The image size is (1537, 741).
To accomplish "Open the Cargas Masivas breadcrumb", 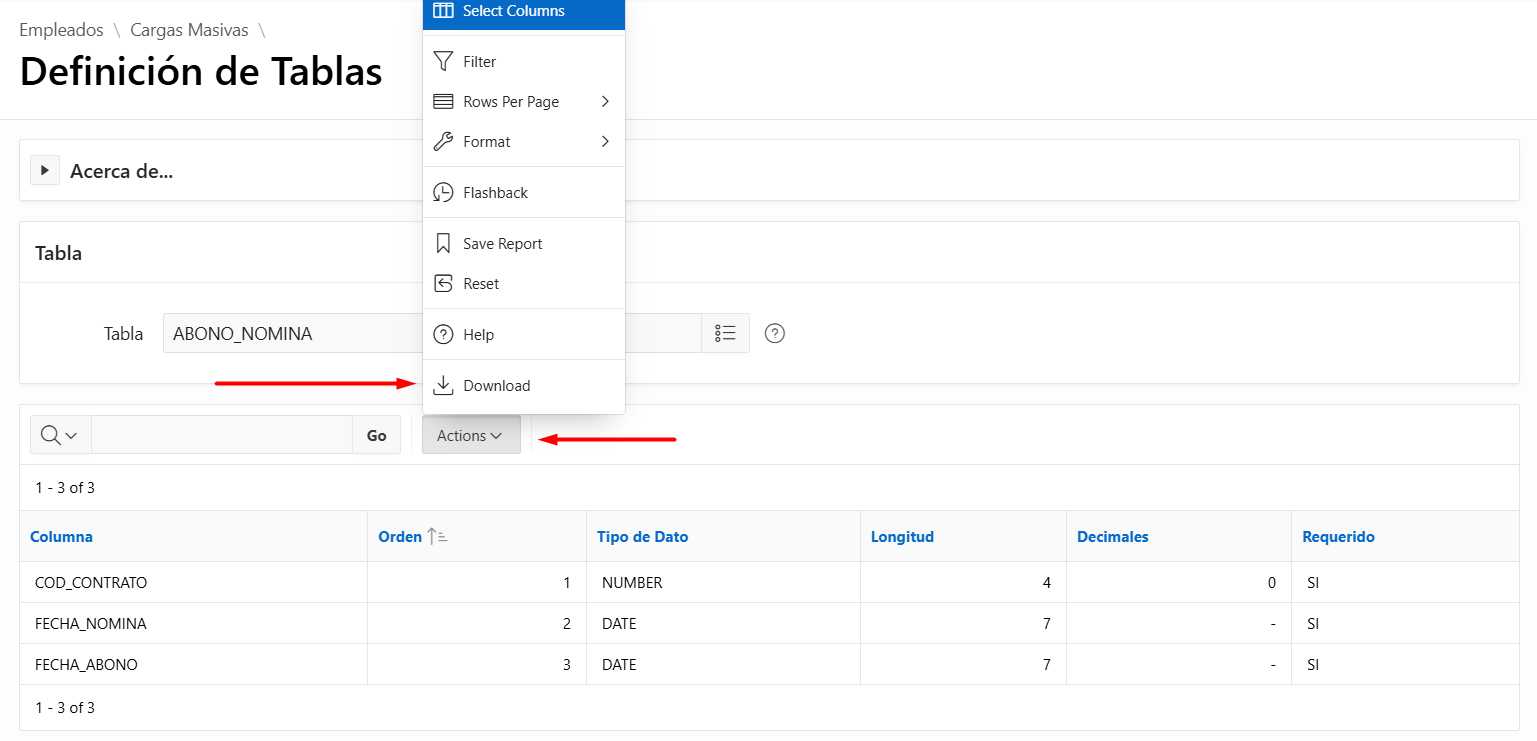I will [189, 30].
